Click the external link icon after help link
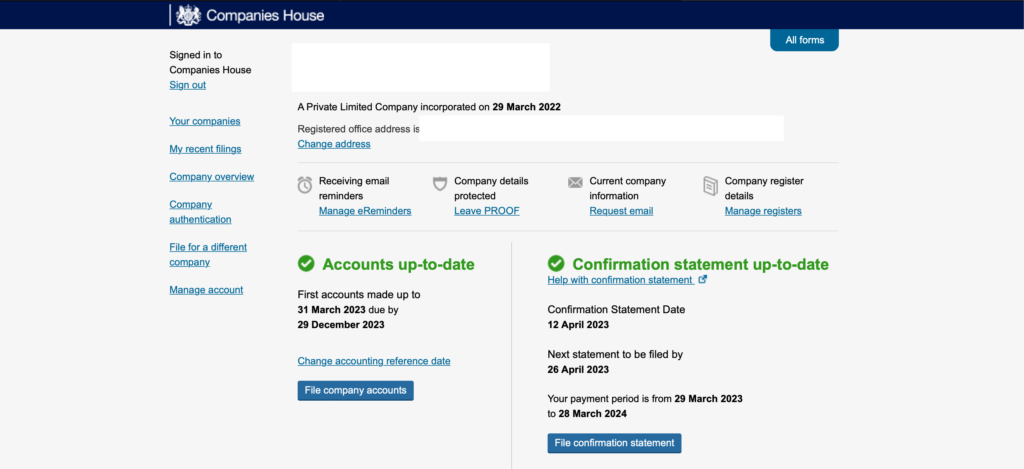 tap(702, 280)
